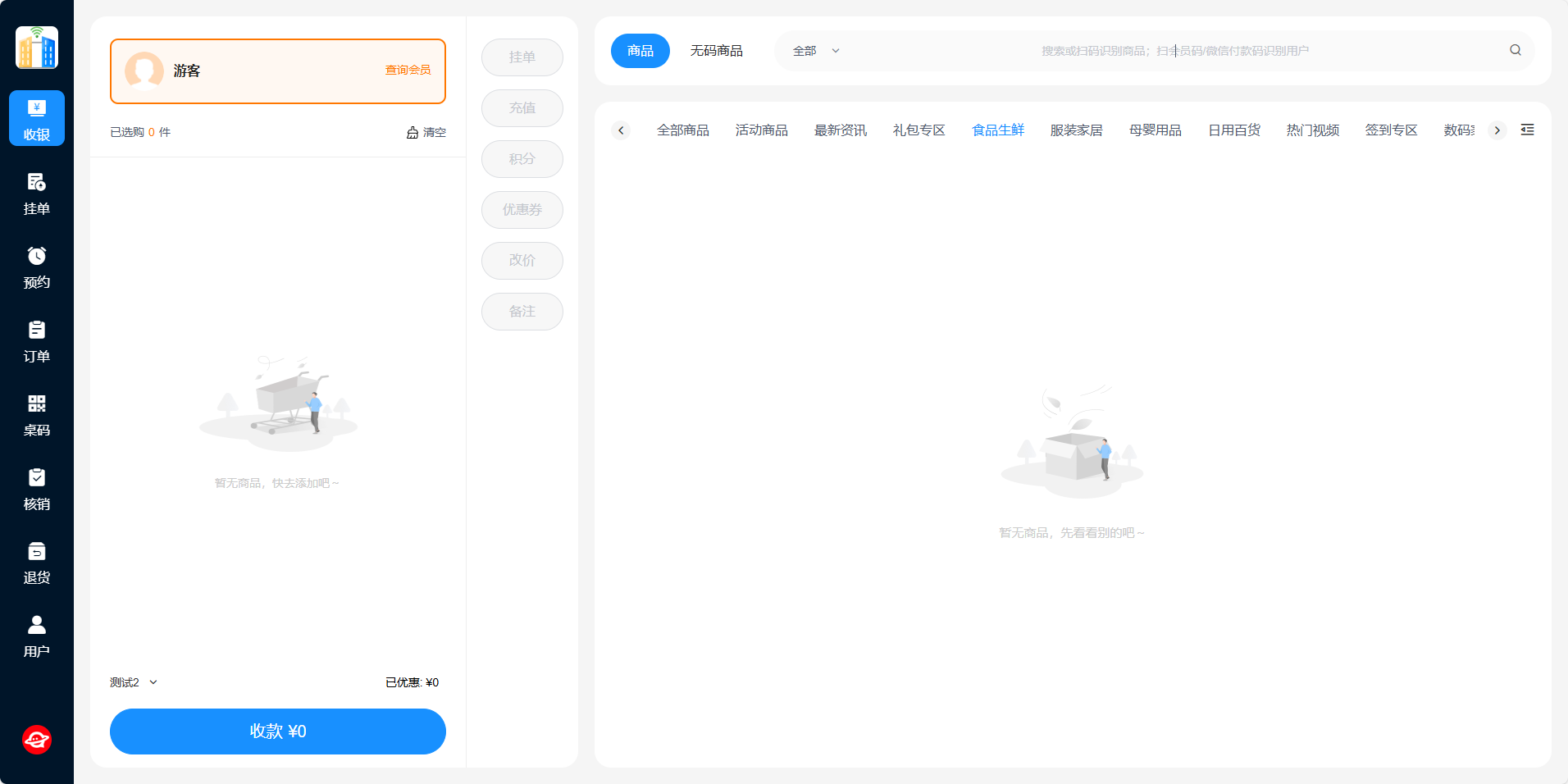The height and width of the screenshot is (784, 1568).
Task: Select the 服装家居 category tab
Action: point(1076,130)
